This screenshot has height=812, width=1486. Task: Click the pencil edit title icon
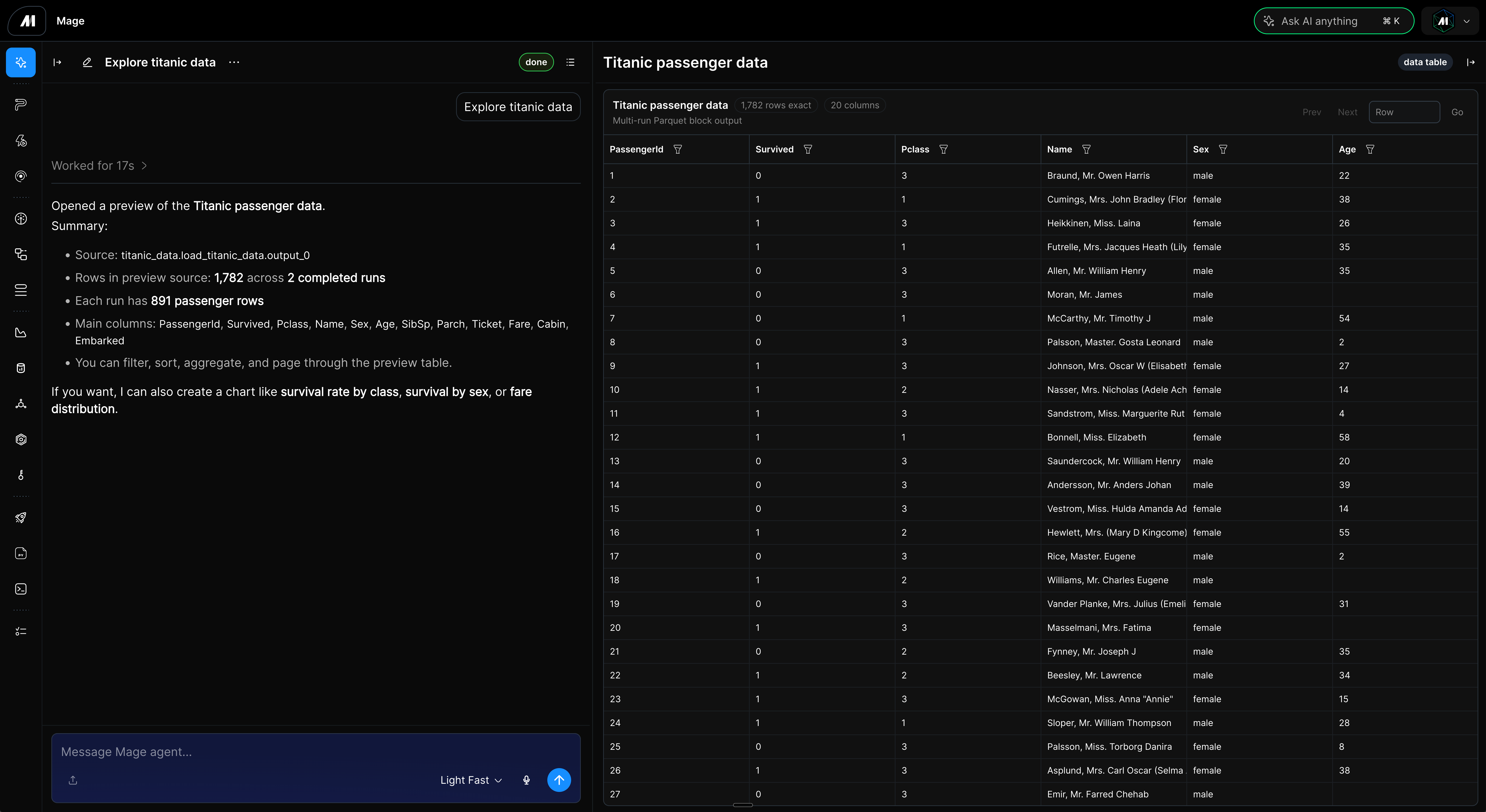87,62
